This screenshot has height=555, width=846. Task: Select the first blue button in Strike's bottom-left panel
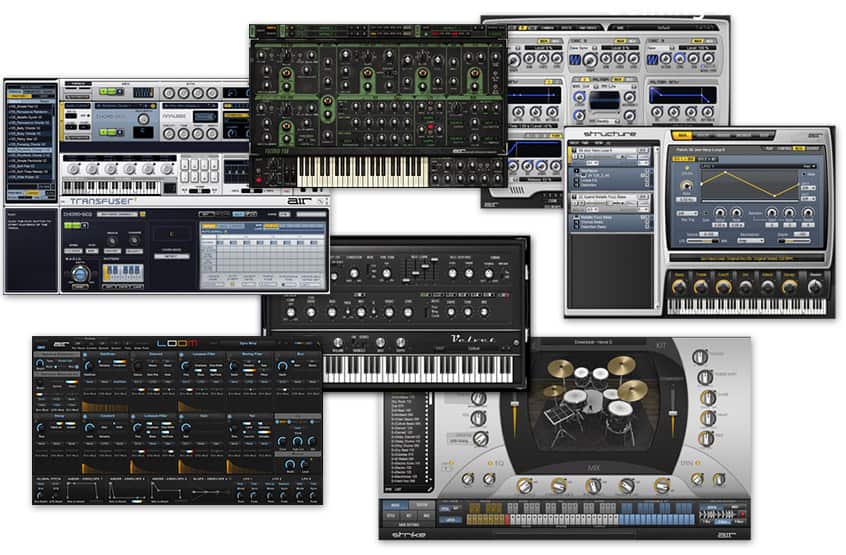(395, 506)
